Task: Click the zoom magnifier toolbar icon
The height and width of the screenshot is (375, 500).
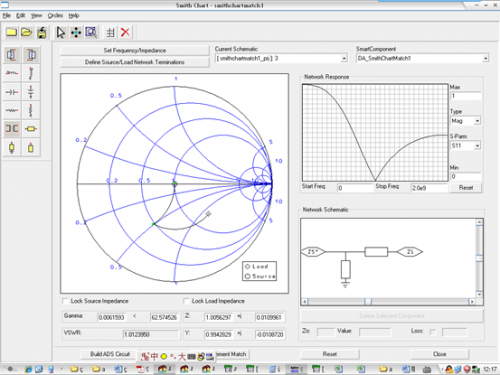Action: click(91, 32)
